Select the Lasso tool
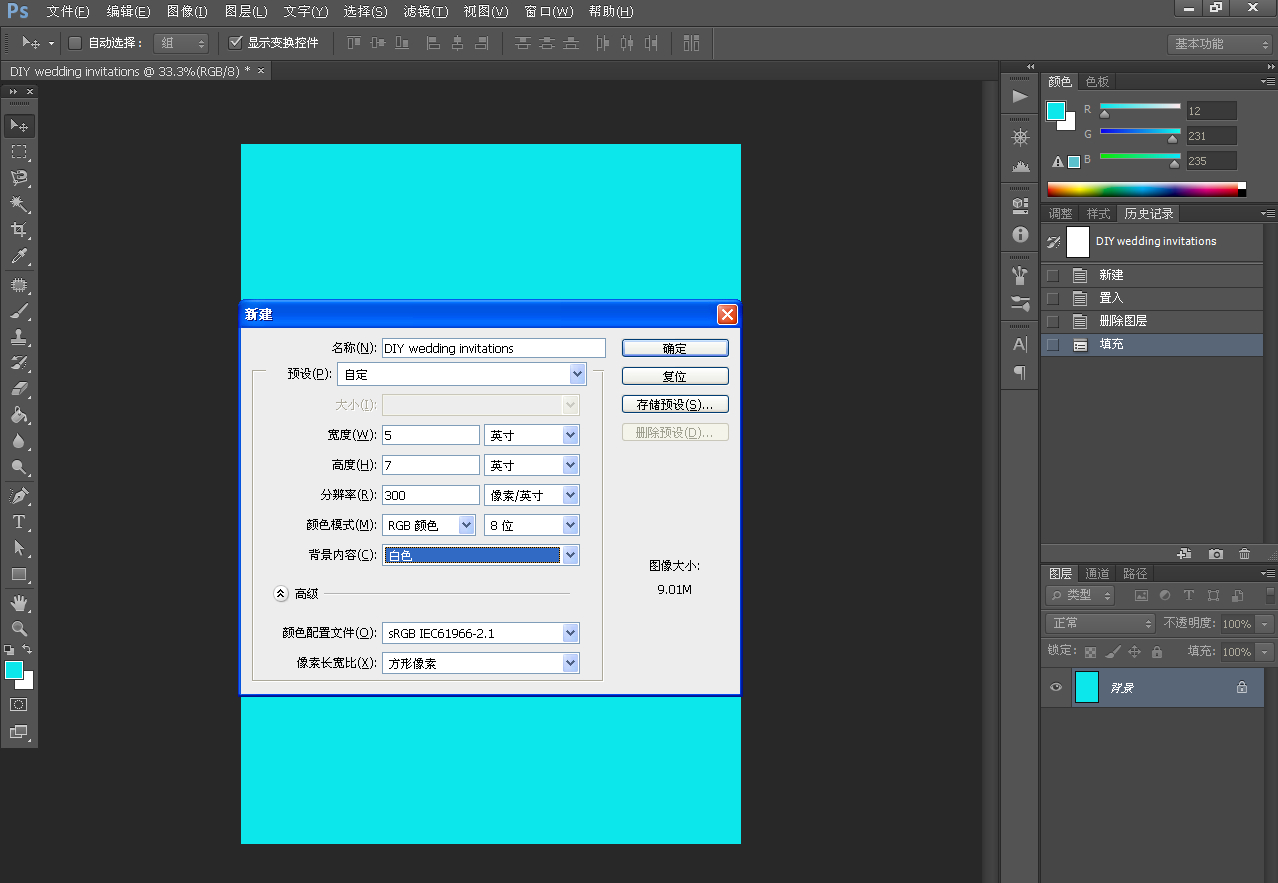 coord(19,178)
